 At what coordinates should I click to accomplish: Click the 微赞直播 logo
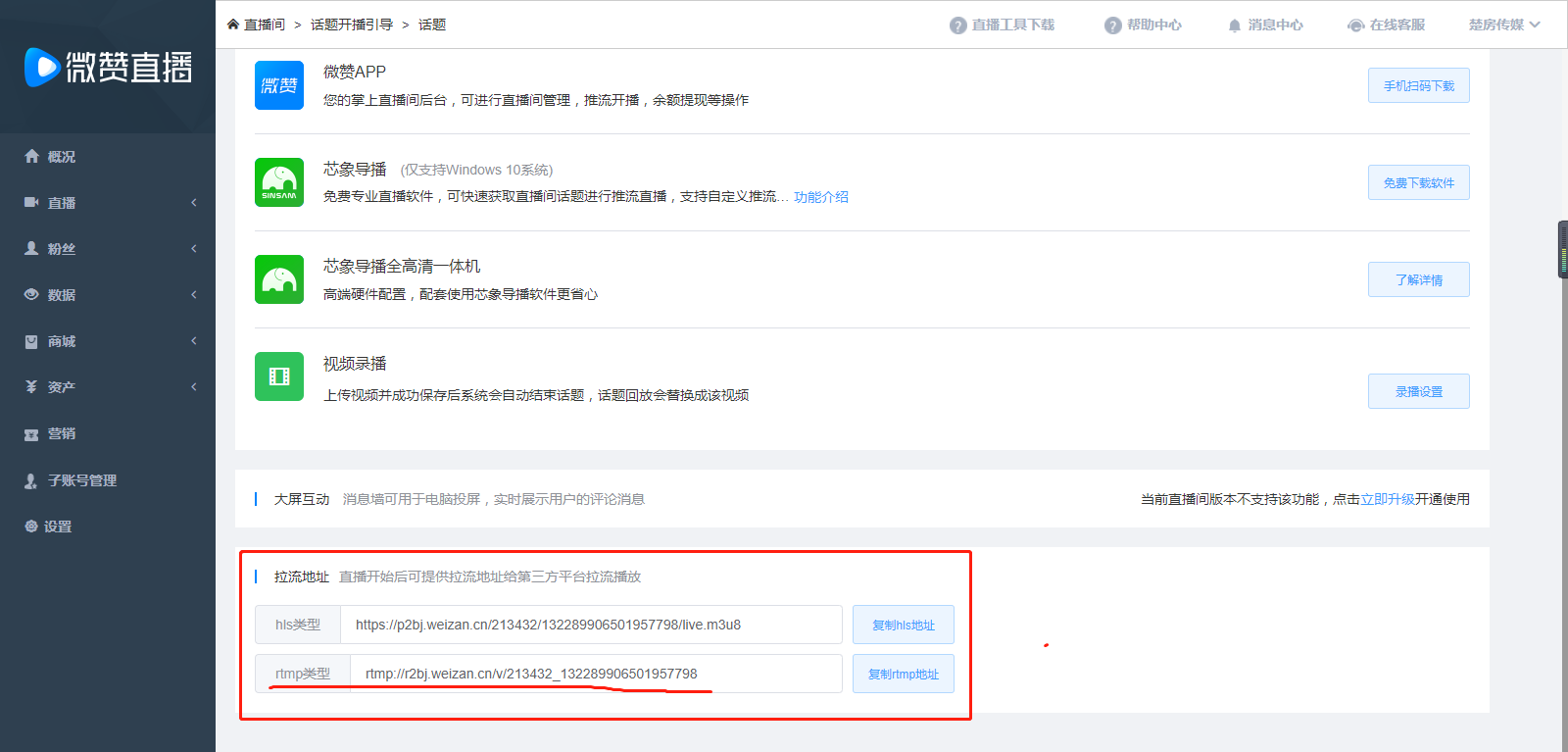point(108,67)
